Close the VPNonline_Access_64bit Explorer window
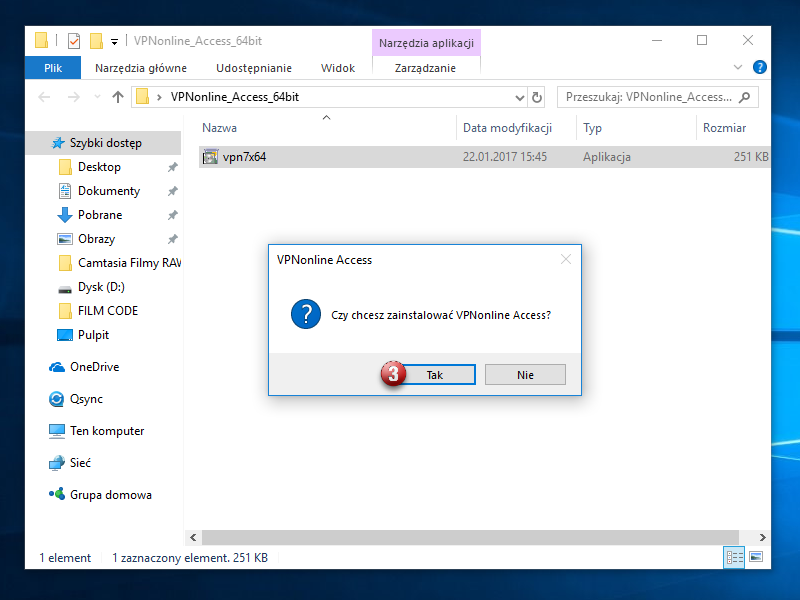The height and width of the screenshot is (600, 800). click(748, 40)
